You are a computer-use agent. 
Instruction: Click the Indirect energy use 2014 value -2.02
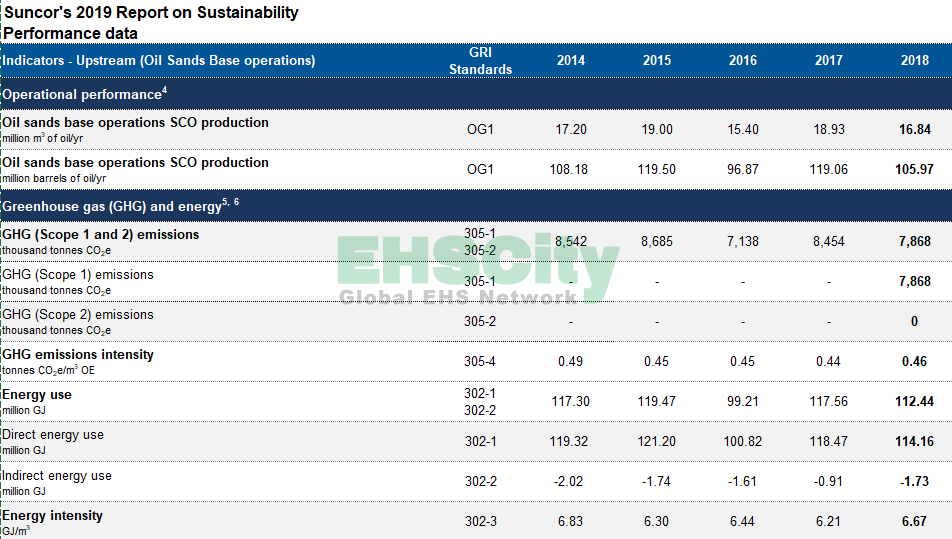(569, 481)
